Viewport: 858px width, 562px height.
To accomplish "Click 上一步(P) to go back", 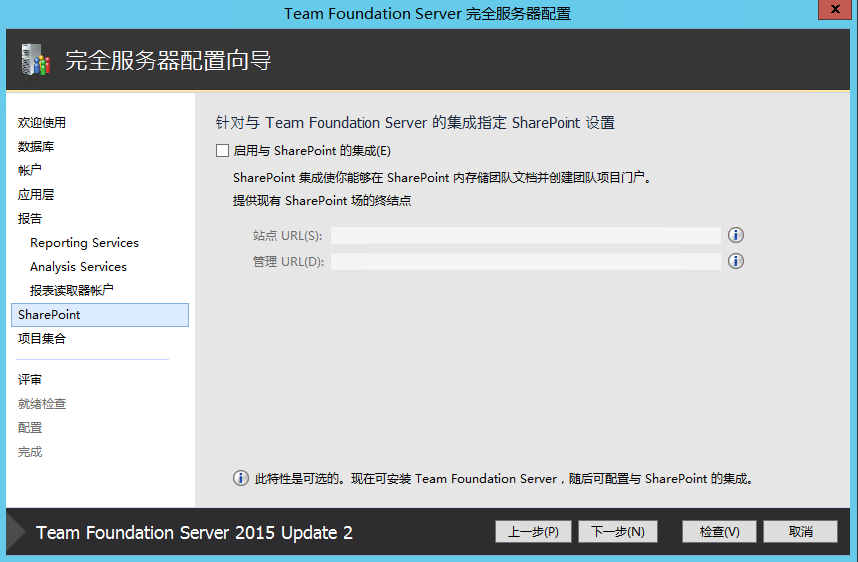I will click(x=534, y=531).
